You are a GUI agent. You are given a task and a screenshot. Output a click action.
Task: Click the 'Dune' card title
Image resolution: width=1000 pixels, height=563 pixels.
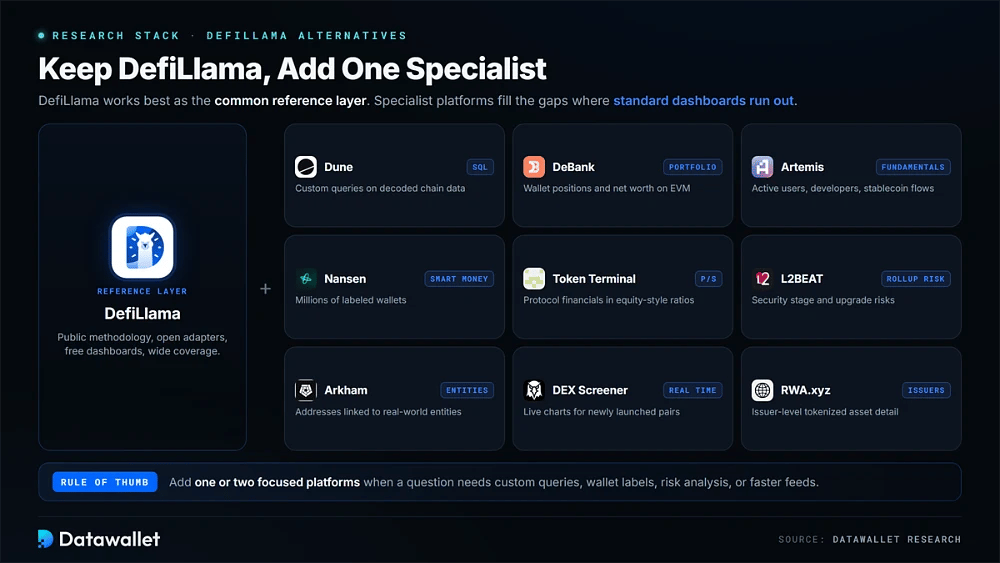point(338,167)
